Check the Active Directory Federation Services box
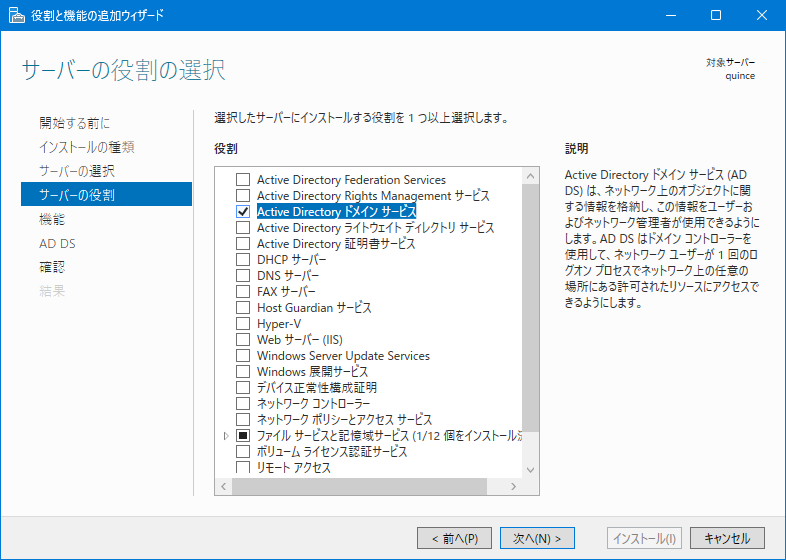 243,179
